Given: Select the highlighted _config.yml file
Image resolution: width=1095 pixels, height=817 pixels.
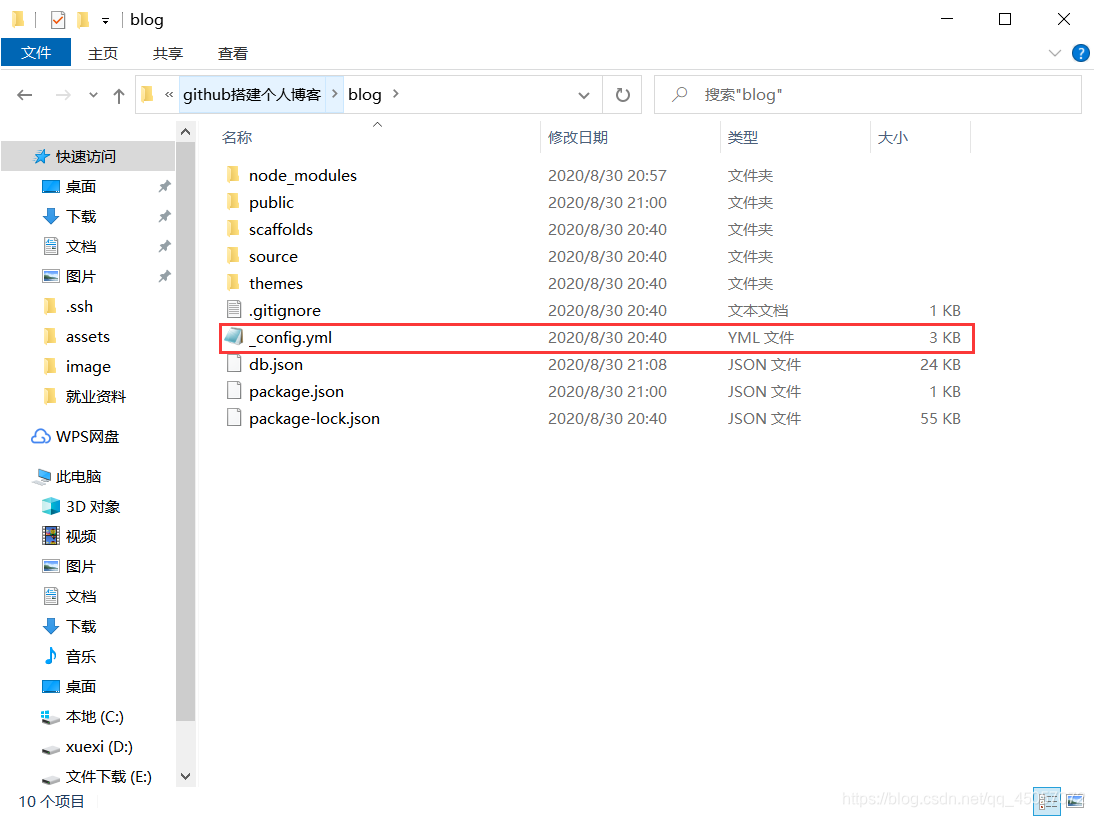Looking at the screenshot, I should click(290, 337).
